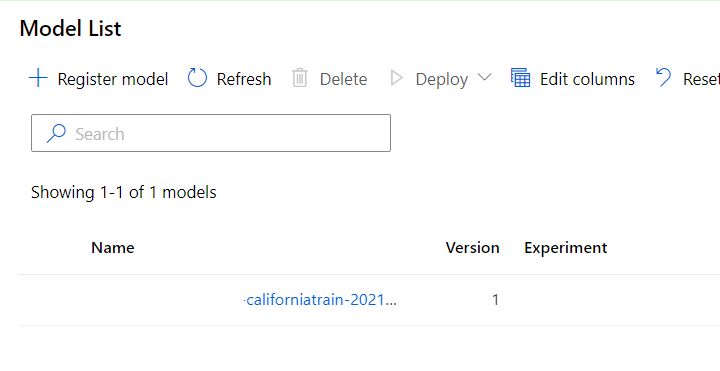This screenshot has width=720, height=371.
Task: Click the Edit columns table icon
Action: [521, 78]
